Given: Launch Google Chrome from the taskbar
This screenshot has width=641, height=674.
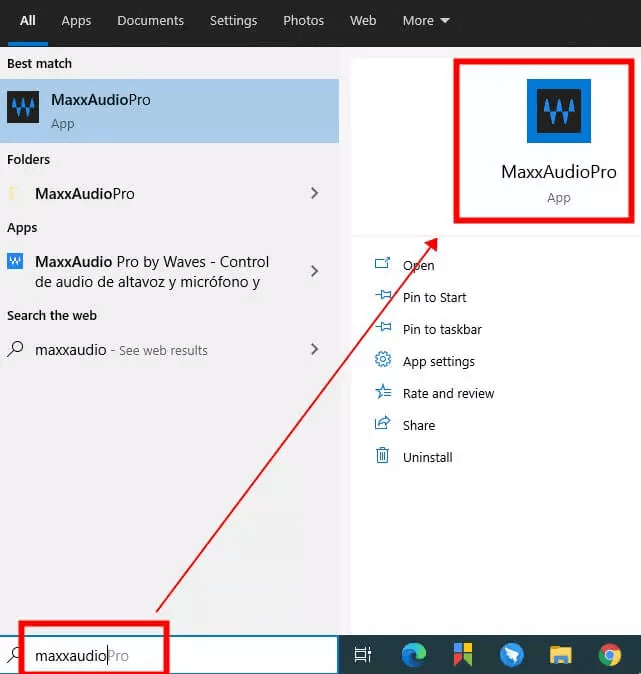Looking at the screenshot, I should pos(609,655).
